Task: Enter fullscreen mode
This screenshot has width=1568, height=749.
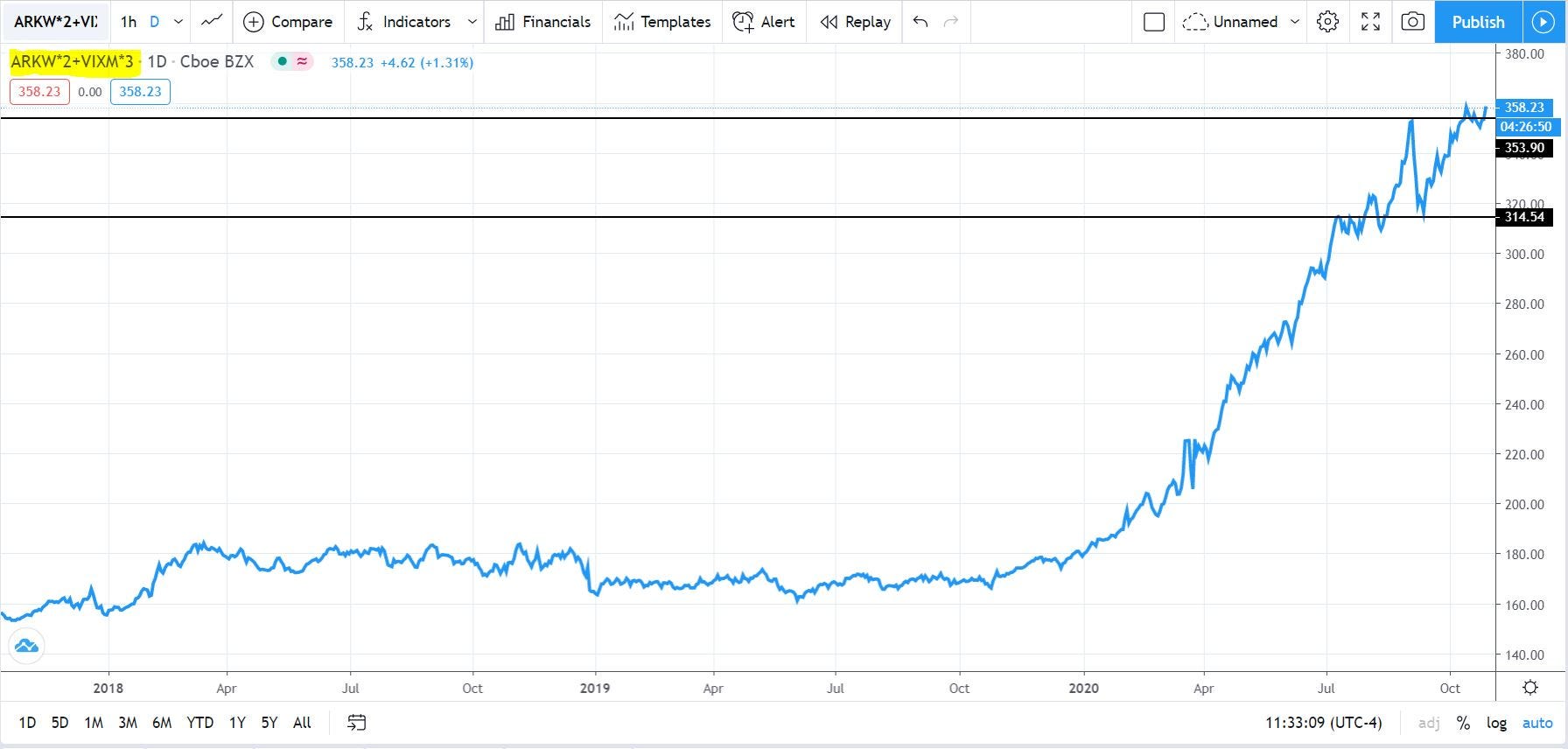Action: click(x=1371, y=22)
